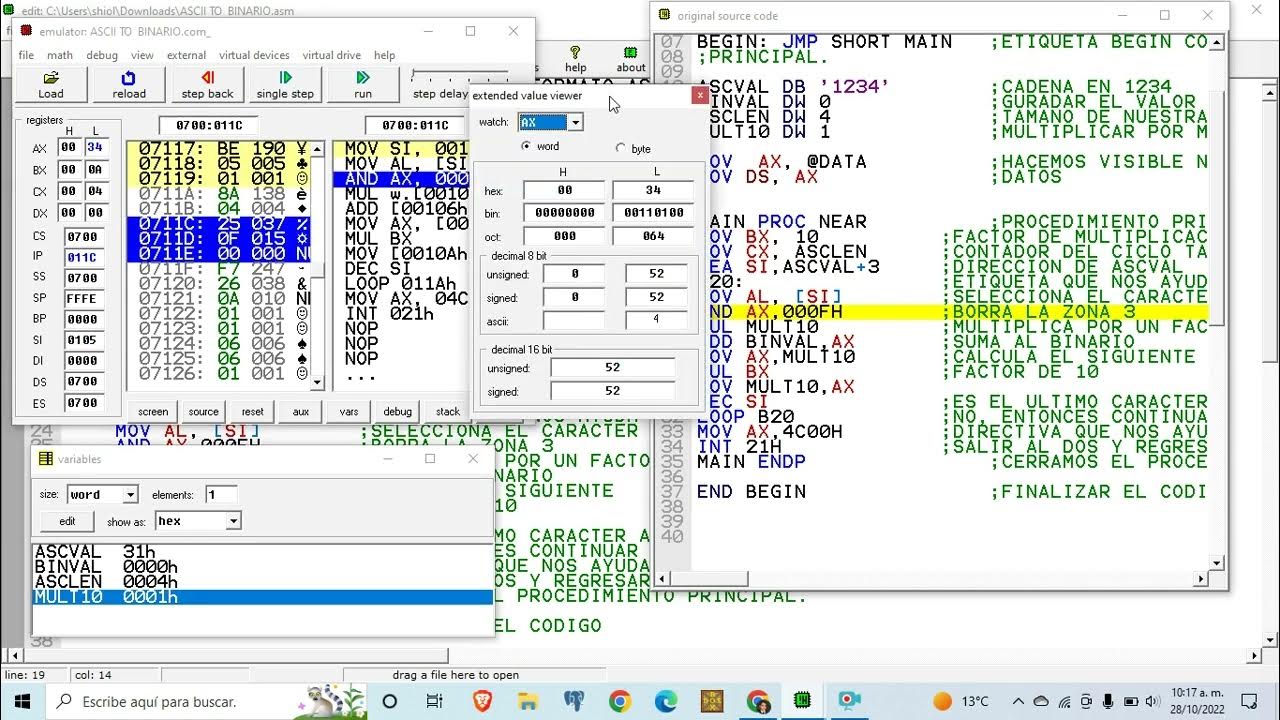Screen dimensions: 1280x720
Task: Click the AND AX disassembly line
Action: pos(401,179)
